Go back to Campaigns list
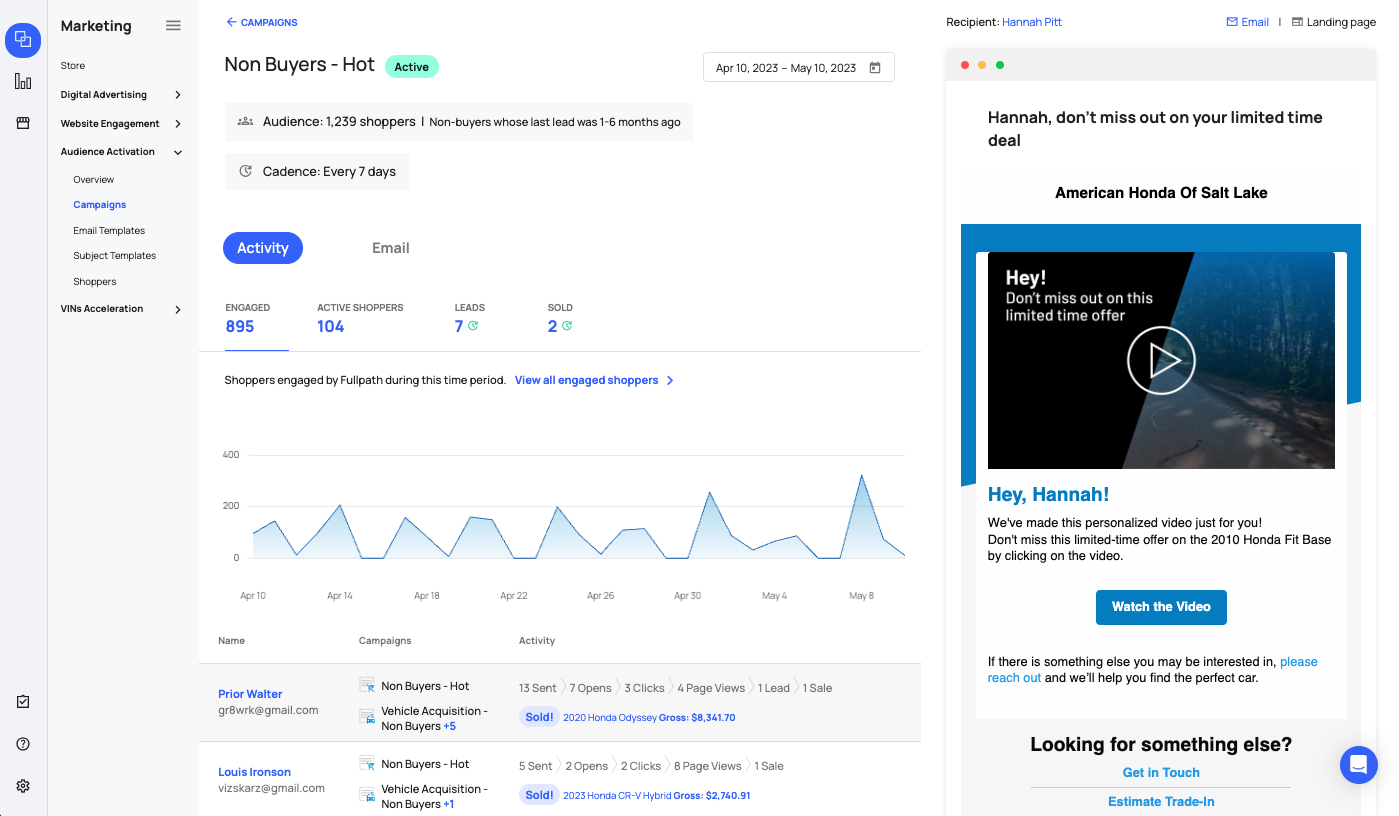Viewport: 1399px width, 816px height. tap(262, 22)
